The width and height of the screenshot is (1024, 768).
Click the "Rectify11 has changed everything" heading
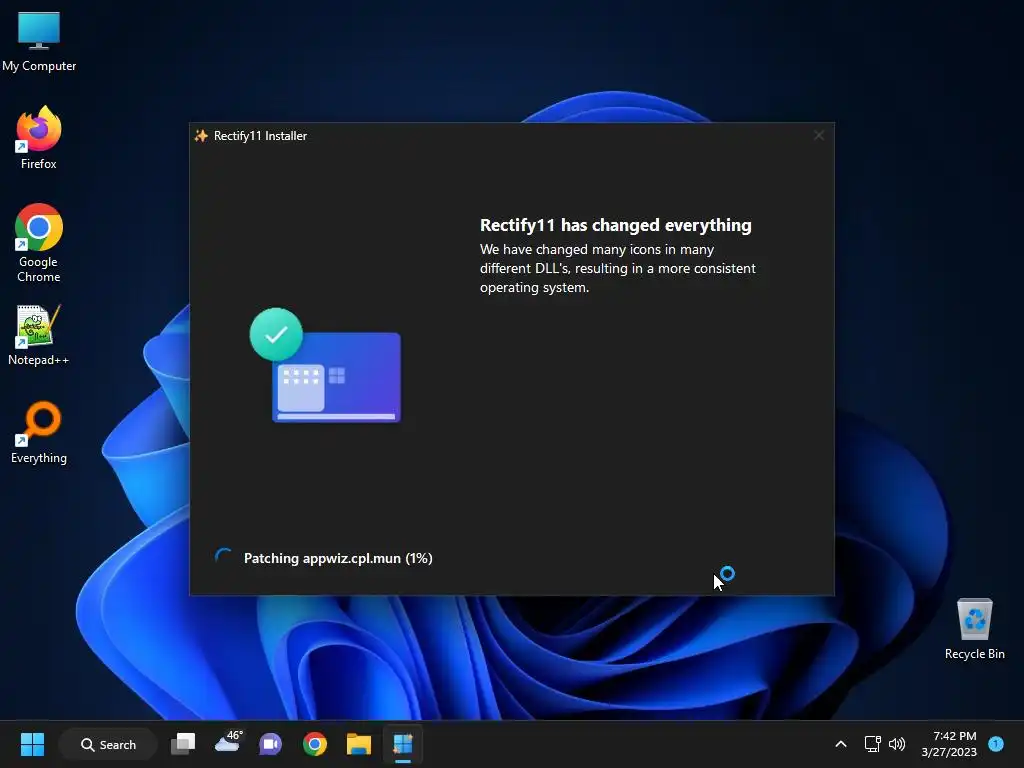pos(616,225)
